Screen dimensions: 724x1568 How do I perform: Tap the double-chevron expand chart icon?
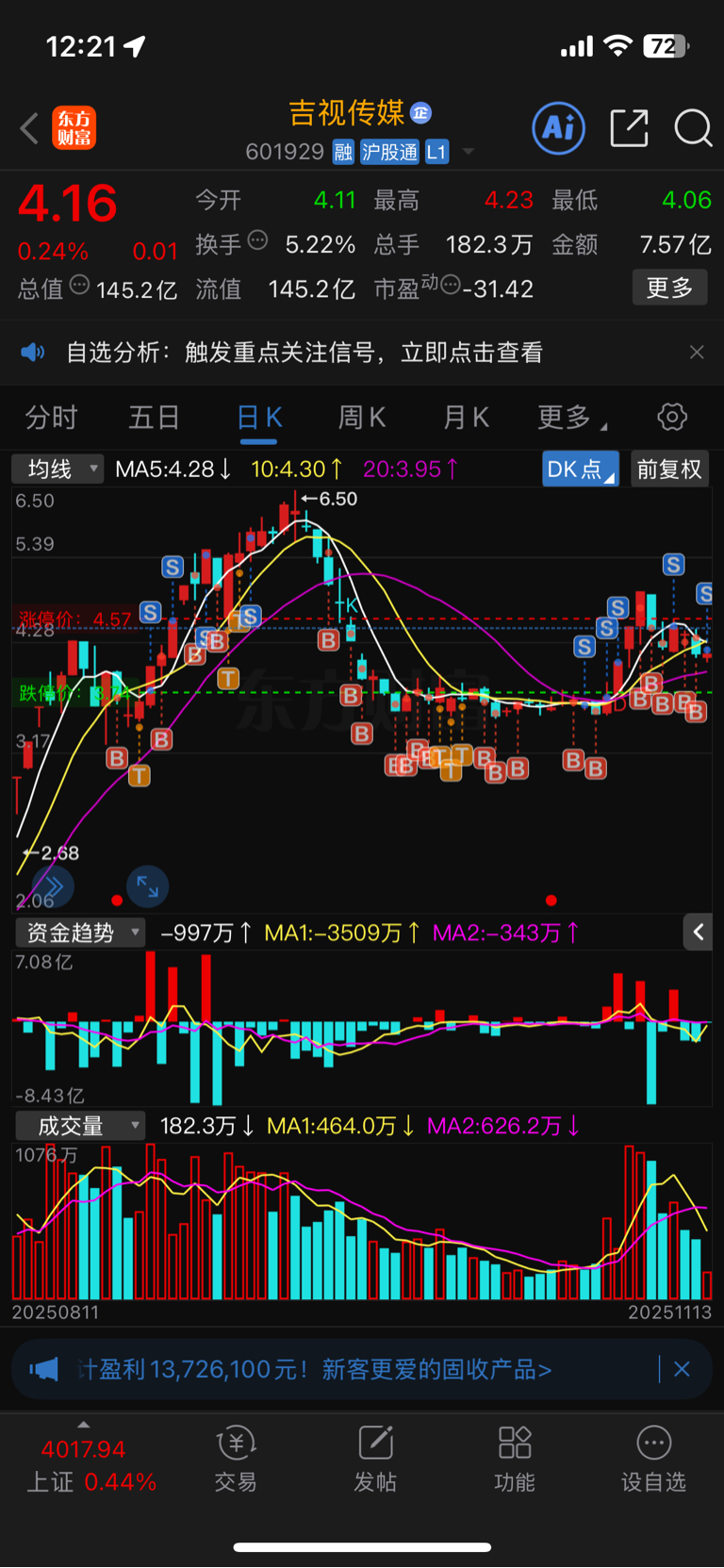[x=53, y=886]
